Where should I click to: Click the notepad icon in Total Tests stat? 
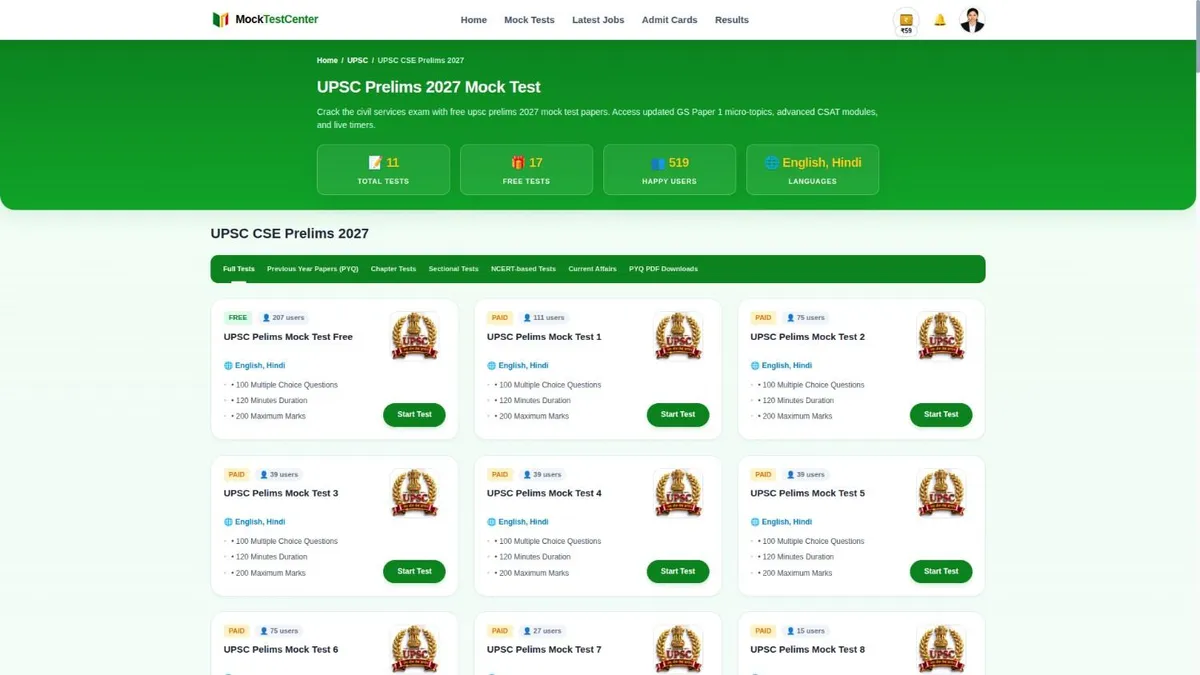click(375, 162)
